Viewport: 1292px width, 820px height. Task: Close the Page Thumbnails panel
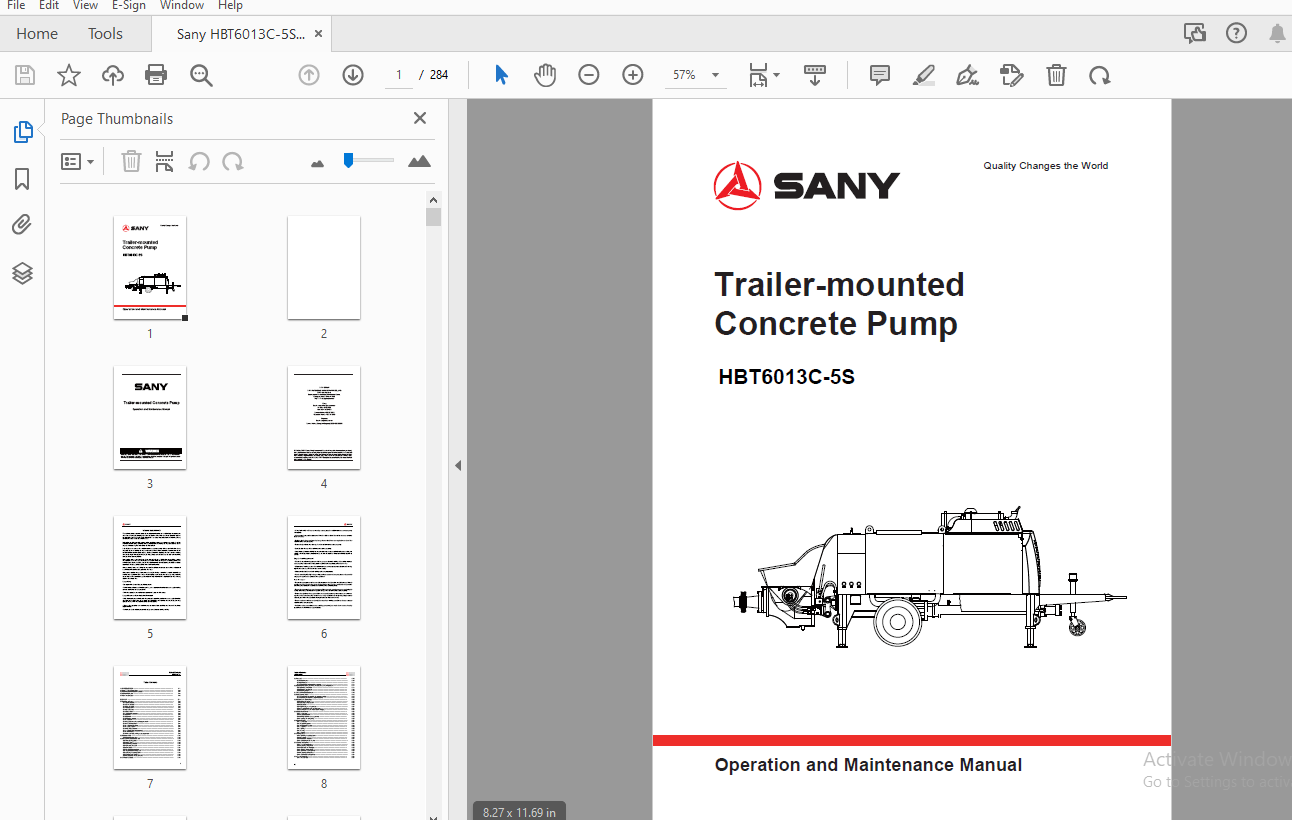point(420,118)
